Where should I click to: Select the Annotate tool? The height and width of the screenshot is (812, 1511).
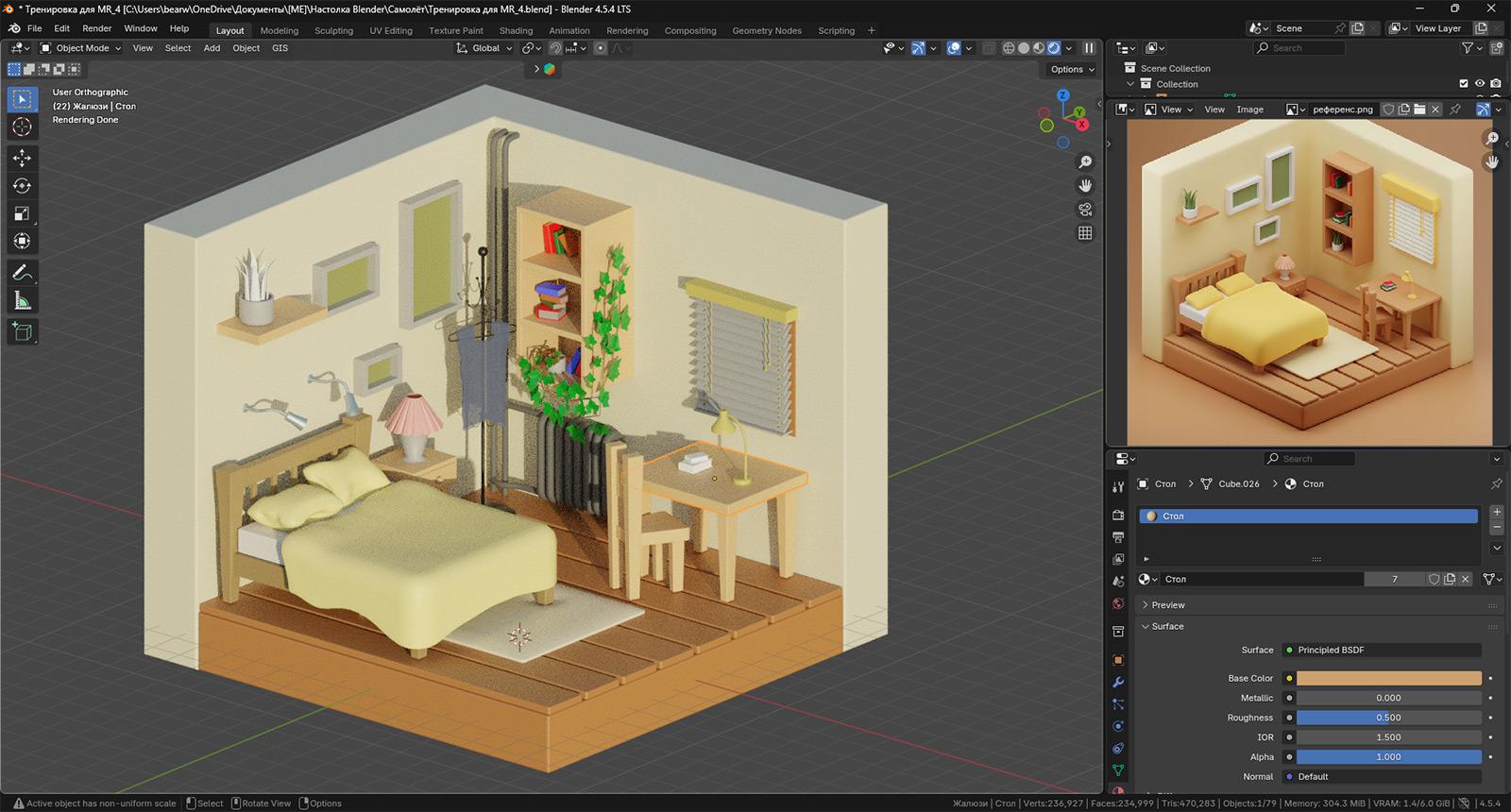[22, 273]
